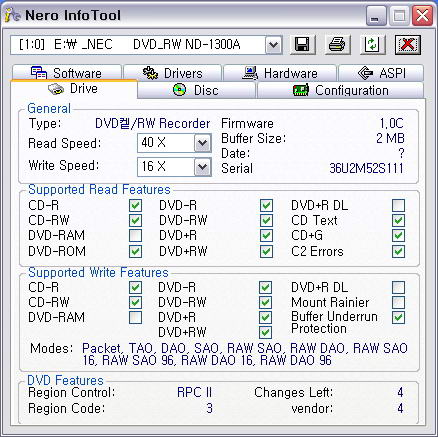Viewport: 438px width, 437px height.
Task: Click the Region Code value 3
Action: [x=209, y=408]
